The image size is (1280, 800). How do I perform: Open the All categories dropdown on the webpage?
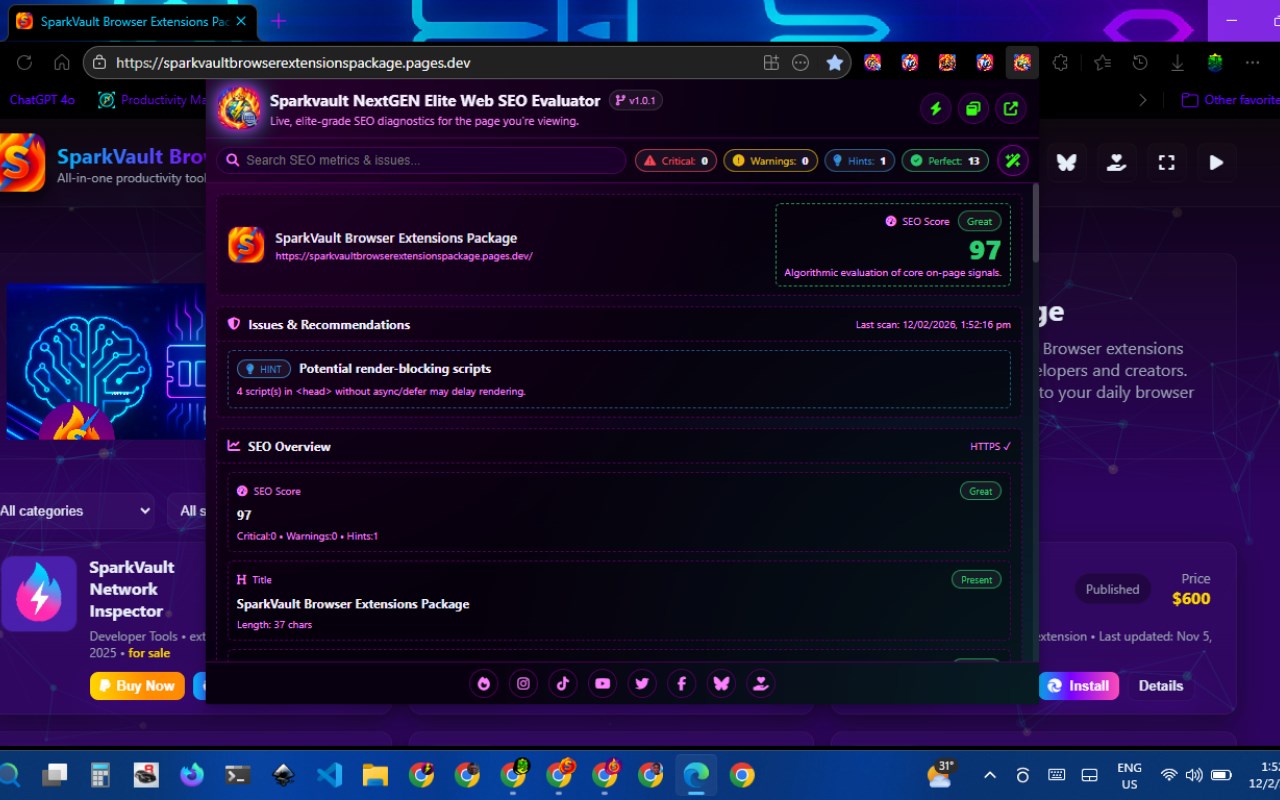[77, 511]
